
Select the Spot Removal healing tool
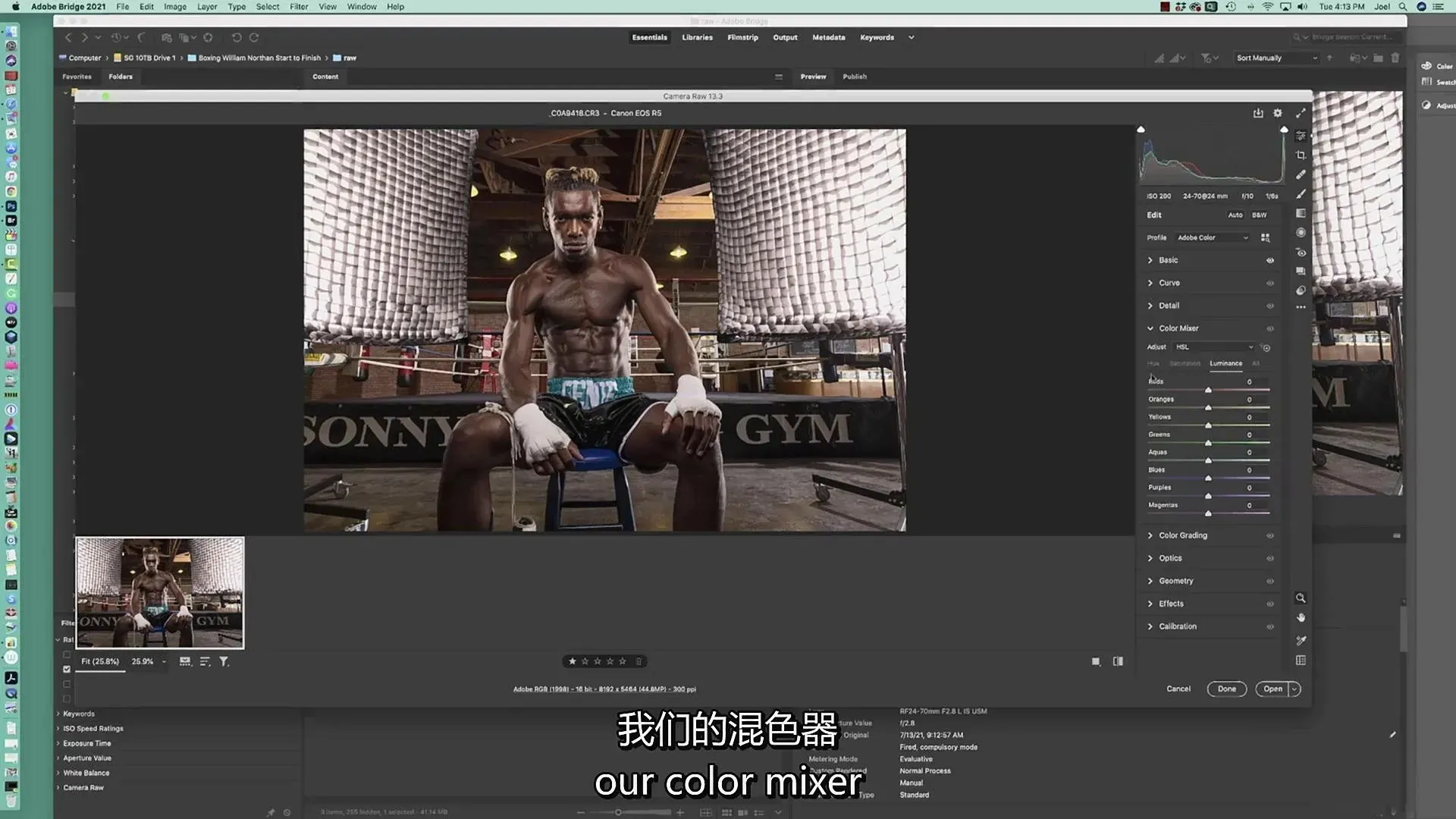point(1301,174)
